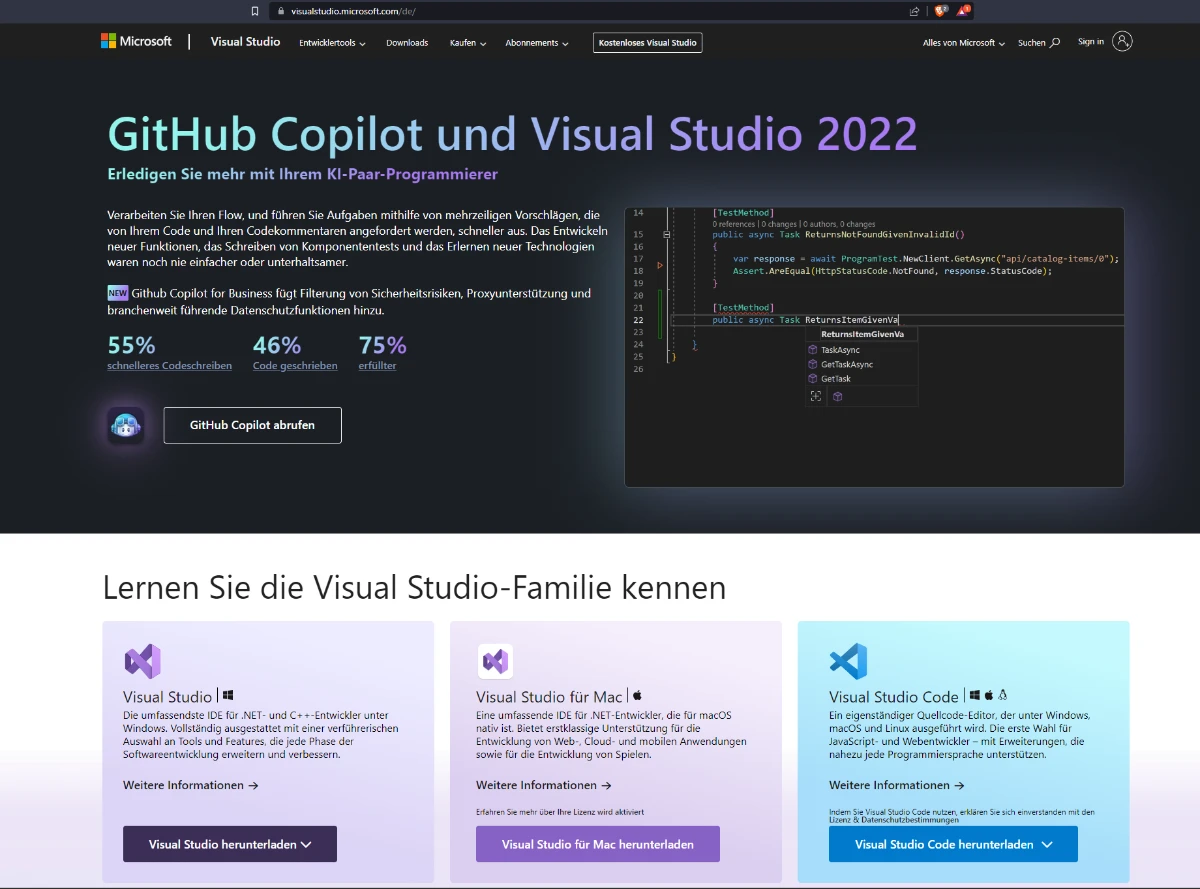This screenshot has height=889, width=1200.
Task: Click the Microsoft logo in the header
Action: (136, 41)
